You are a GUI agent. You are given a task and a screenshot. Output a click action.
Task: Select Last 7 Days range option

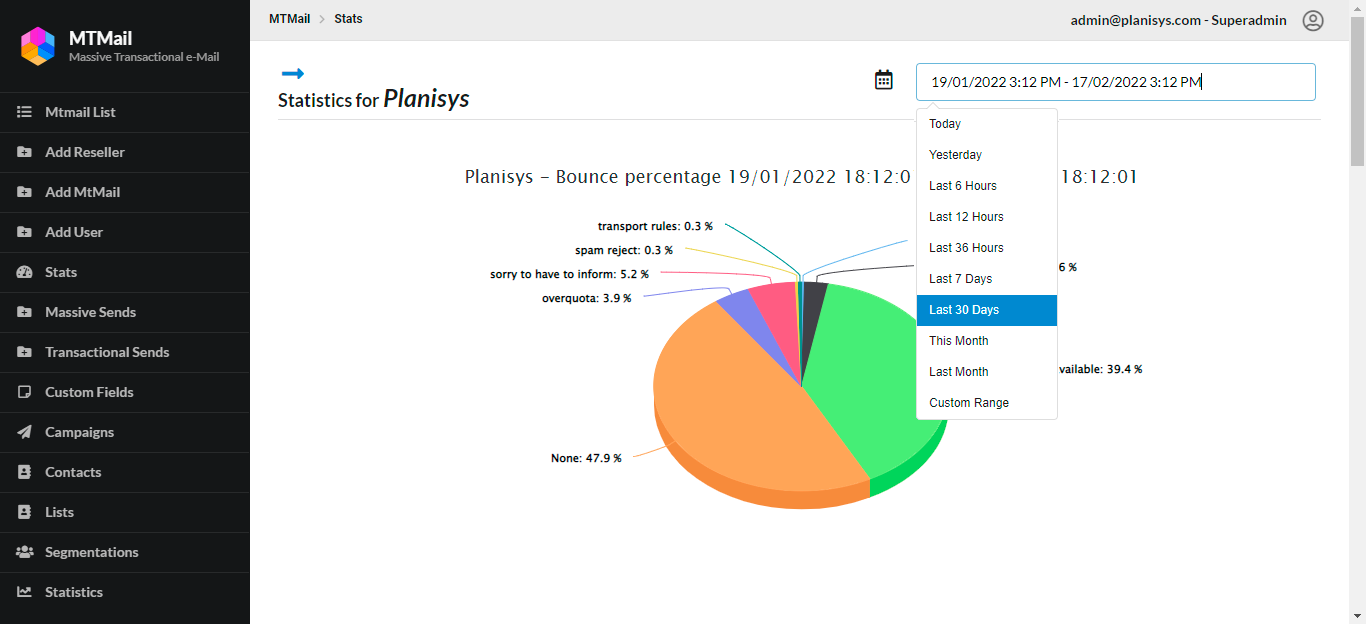(960, 279)
